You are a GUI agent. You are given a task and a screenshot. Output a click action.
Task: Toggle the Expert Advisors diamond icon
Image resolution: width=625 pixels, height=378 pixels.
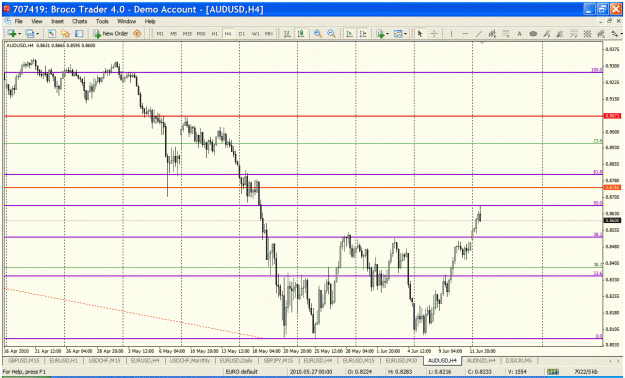(137, 34)
